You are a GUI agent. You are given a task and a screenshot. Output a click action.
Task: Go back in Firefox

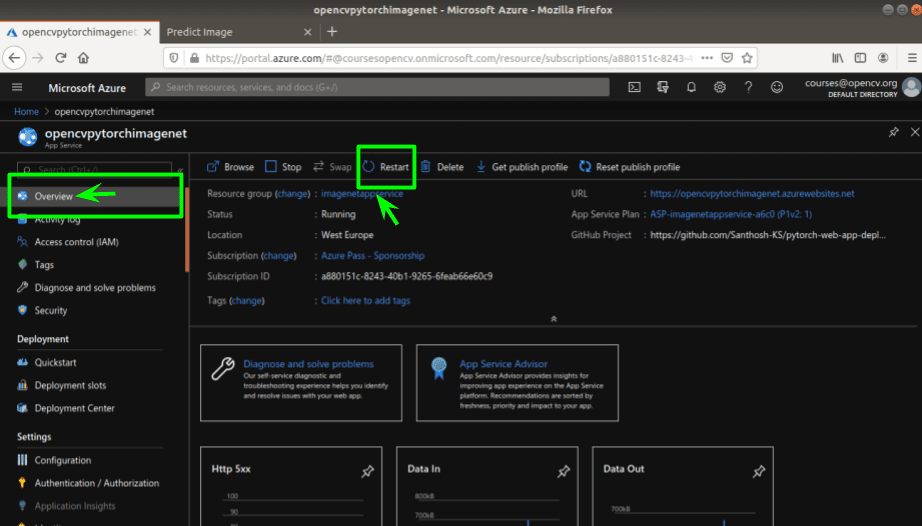coord(15,58)
